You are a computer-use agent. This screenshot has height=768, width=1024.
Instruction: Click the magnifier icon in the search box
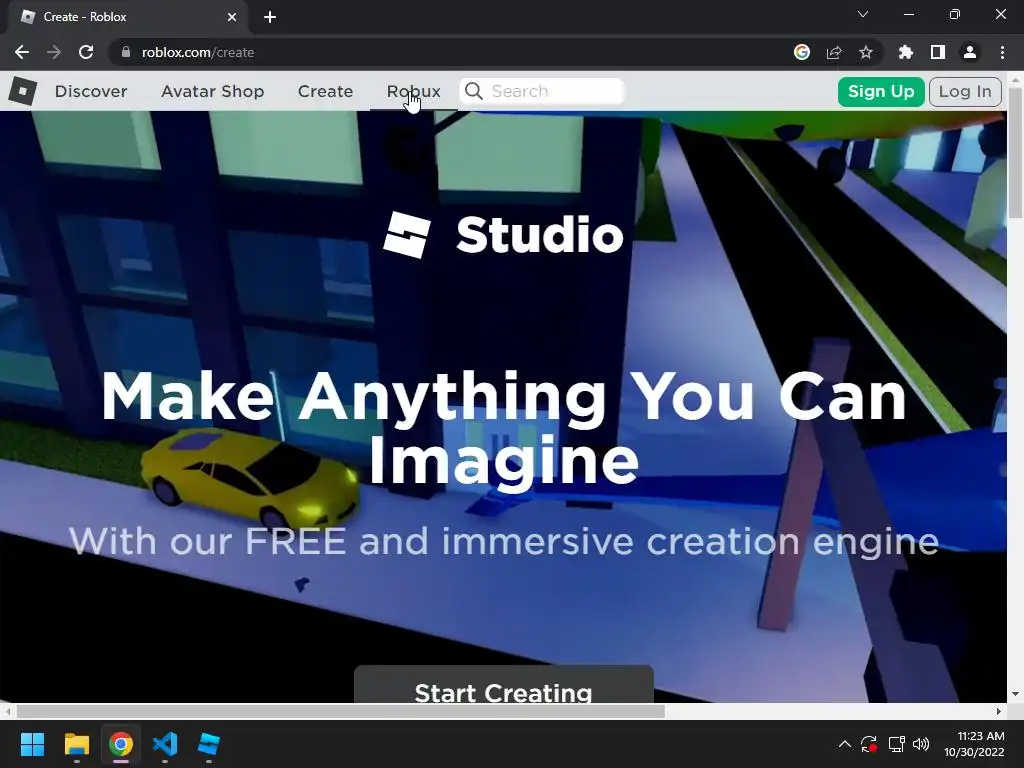coord(474,91)
